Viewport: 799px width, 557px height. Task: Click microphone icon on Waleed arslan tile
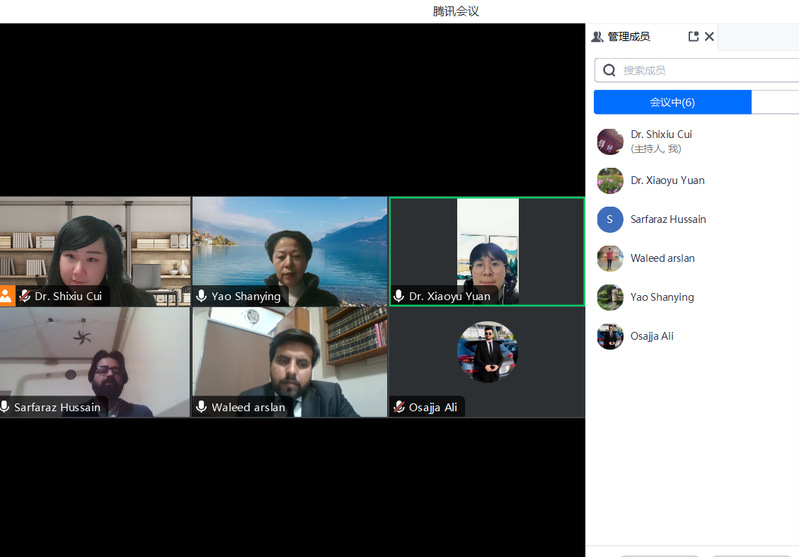[201, 406]
